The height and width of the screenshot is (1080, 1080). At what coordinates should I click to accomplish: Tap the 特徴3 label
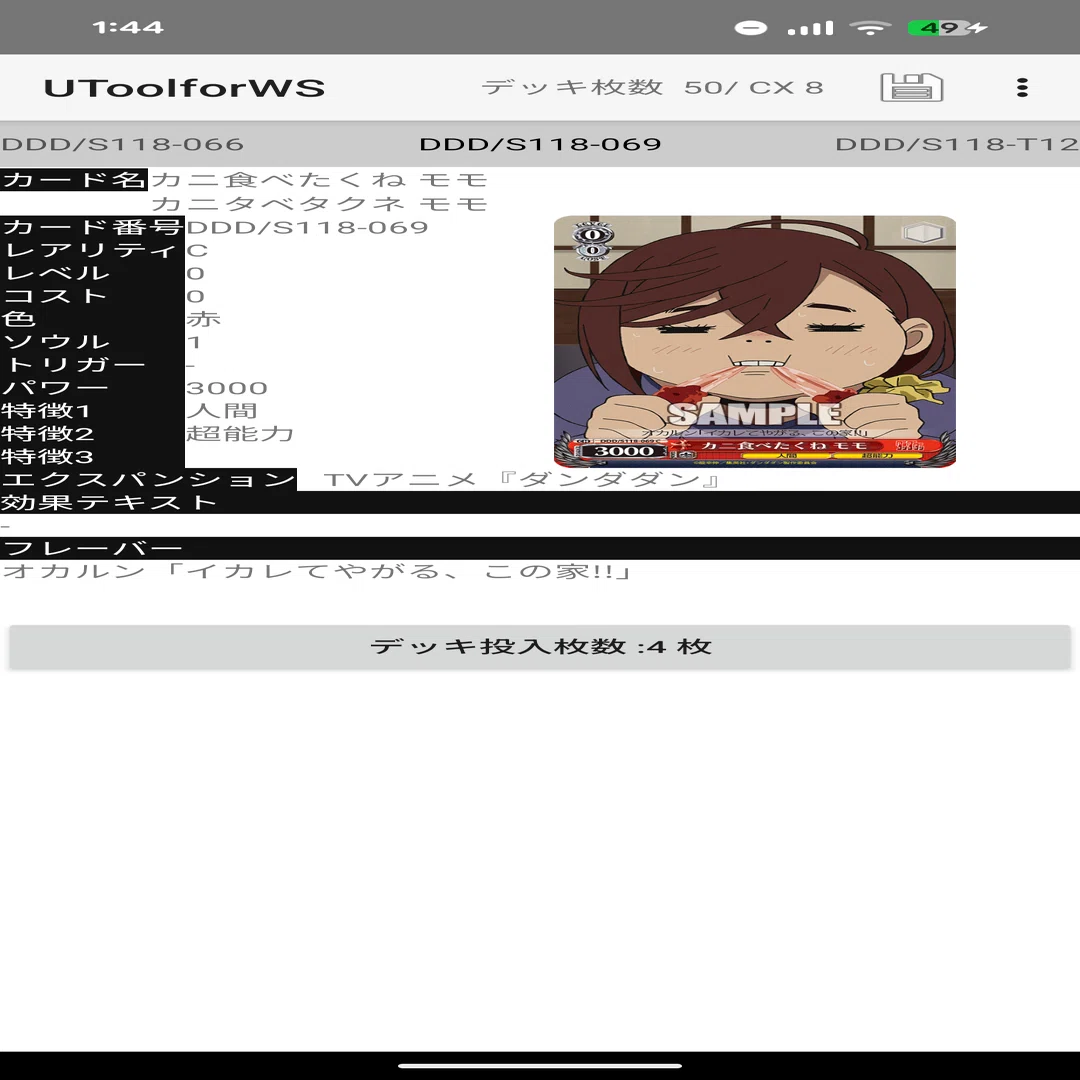coord(92,456)
